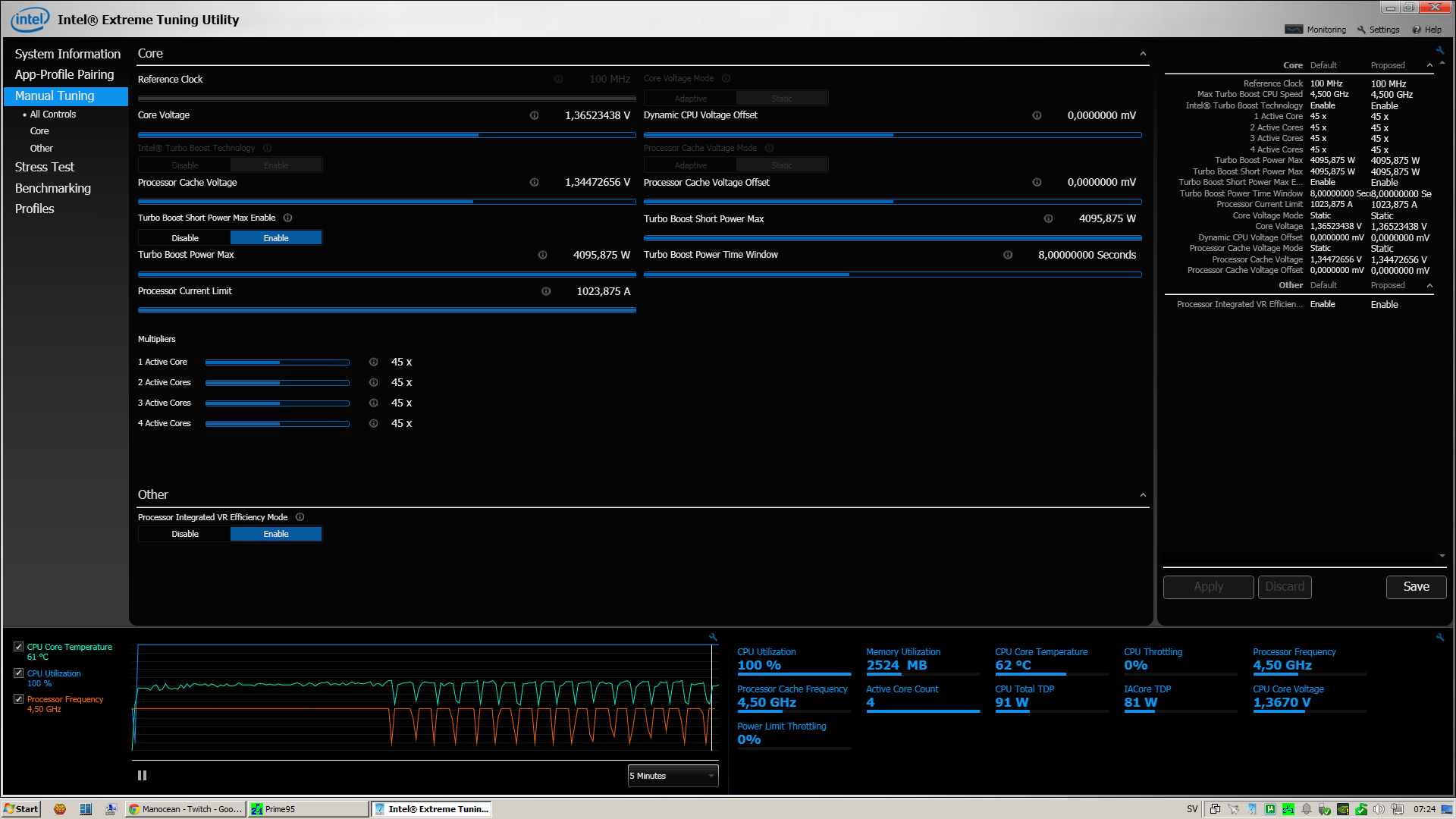Collapse the Core section in main panel
The height and width of the screenshot is (819, 1456).
pyautogui.click(x=1143, y=54)
